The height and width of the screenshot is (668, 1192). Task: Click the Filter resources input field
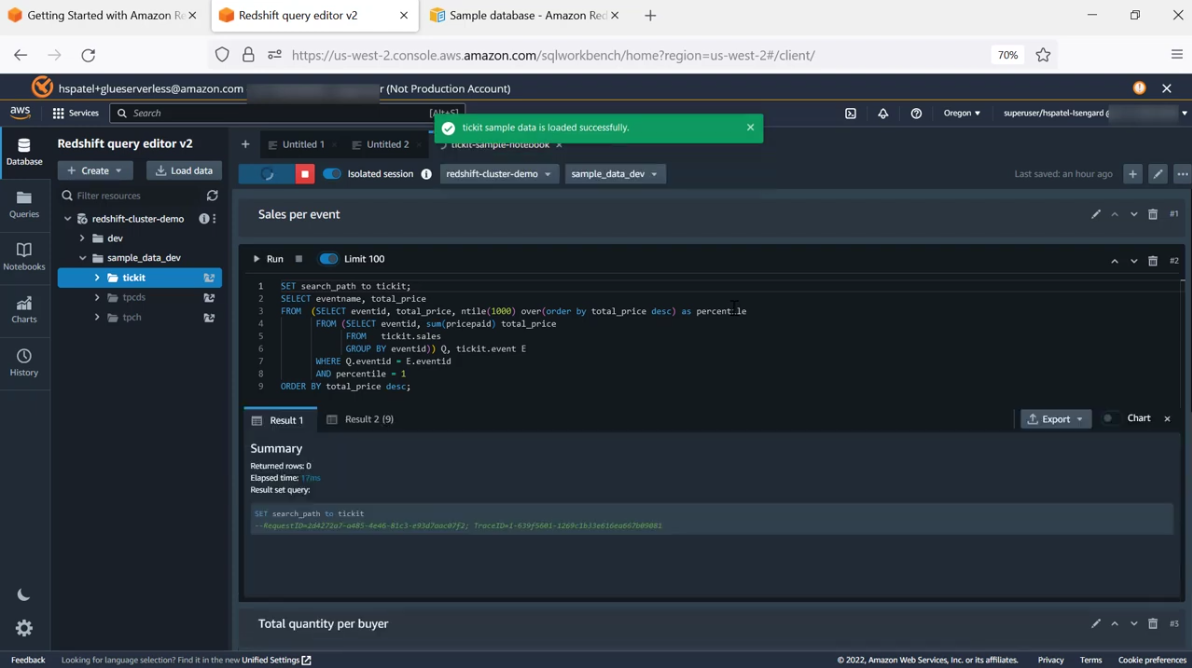click(x=129, y=195)
